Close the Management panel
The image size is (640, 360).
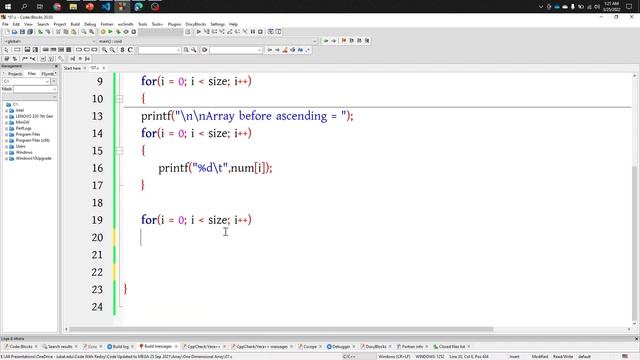[56, 66]
